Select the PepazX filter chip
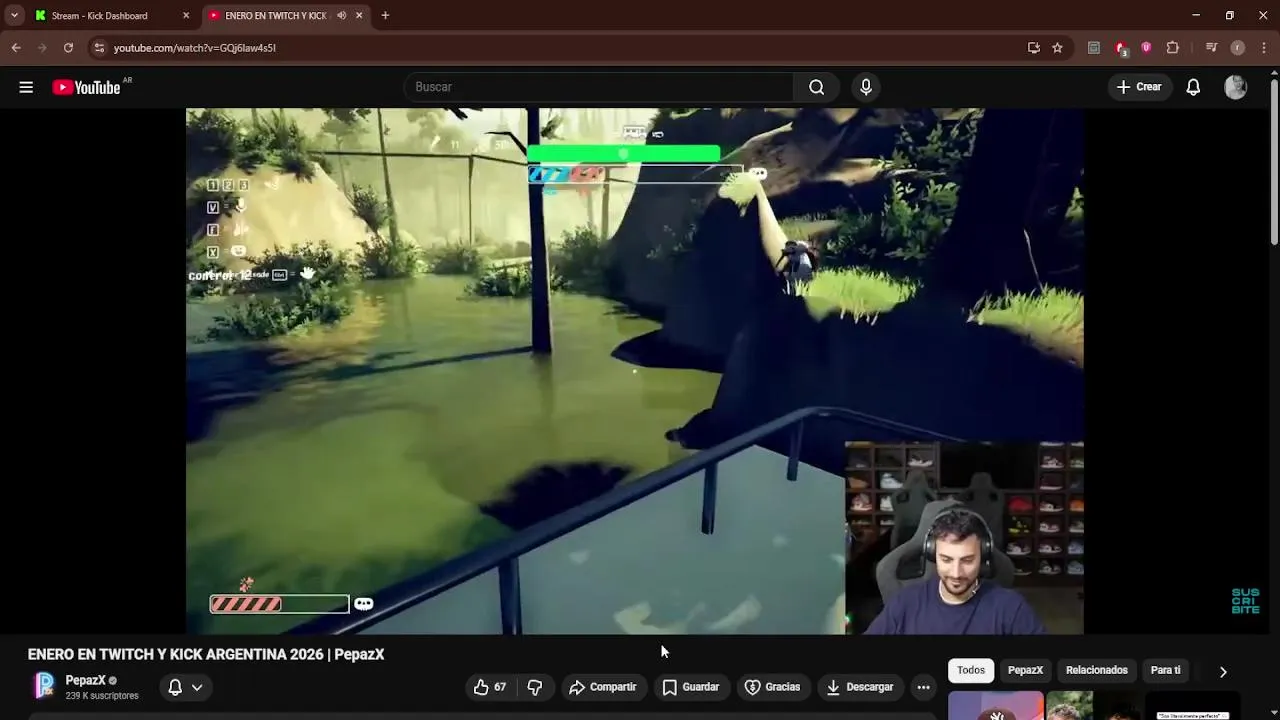The height and width of the screenshot is (720, 1280). pyautogui.click(x=1025, y=670)
